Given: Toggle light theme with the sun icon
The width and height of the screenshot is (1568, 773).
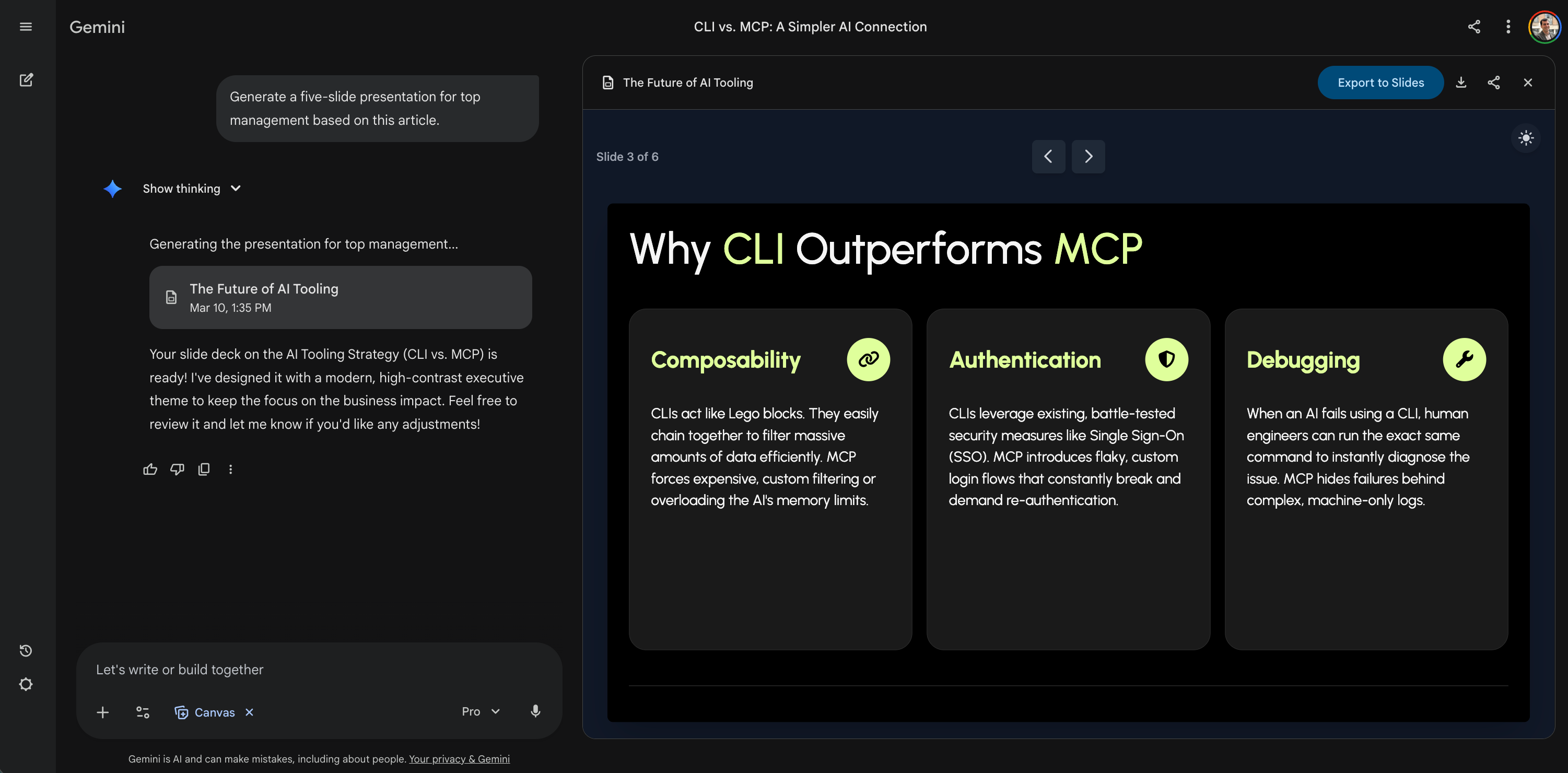Looking at the screenshot, I should (x=1525, y=138).
